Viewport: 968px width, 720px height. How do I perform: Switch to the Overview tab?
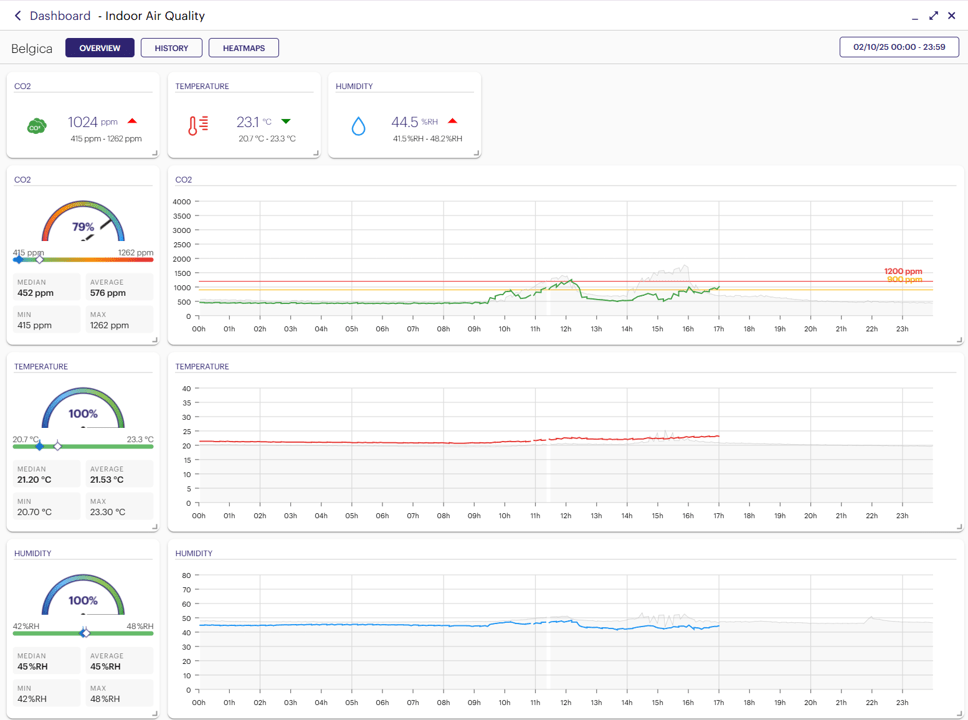click(x=100, y=48)
